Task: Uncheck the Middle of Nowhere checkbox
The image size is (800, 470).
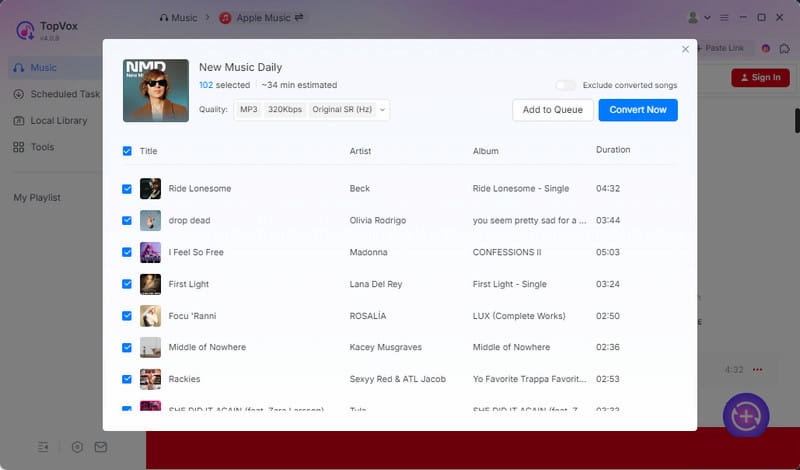Action: tap(127, 348)
